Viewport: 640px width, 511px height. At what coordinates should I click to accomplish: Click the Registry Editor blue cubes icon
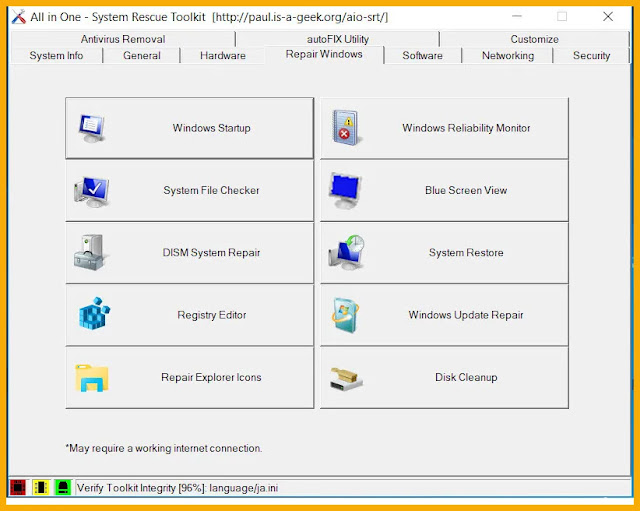tap(94, 313)
